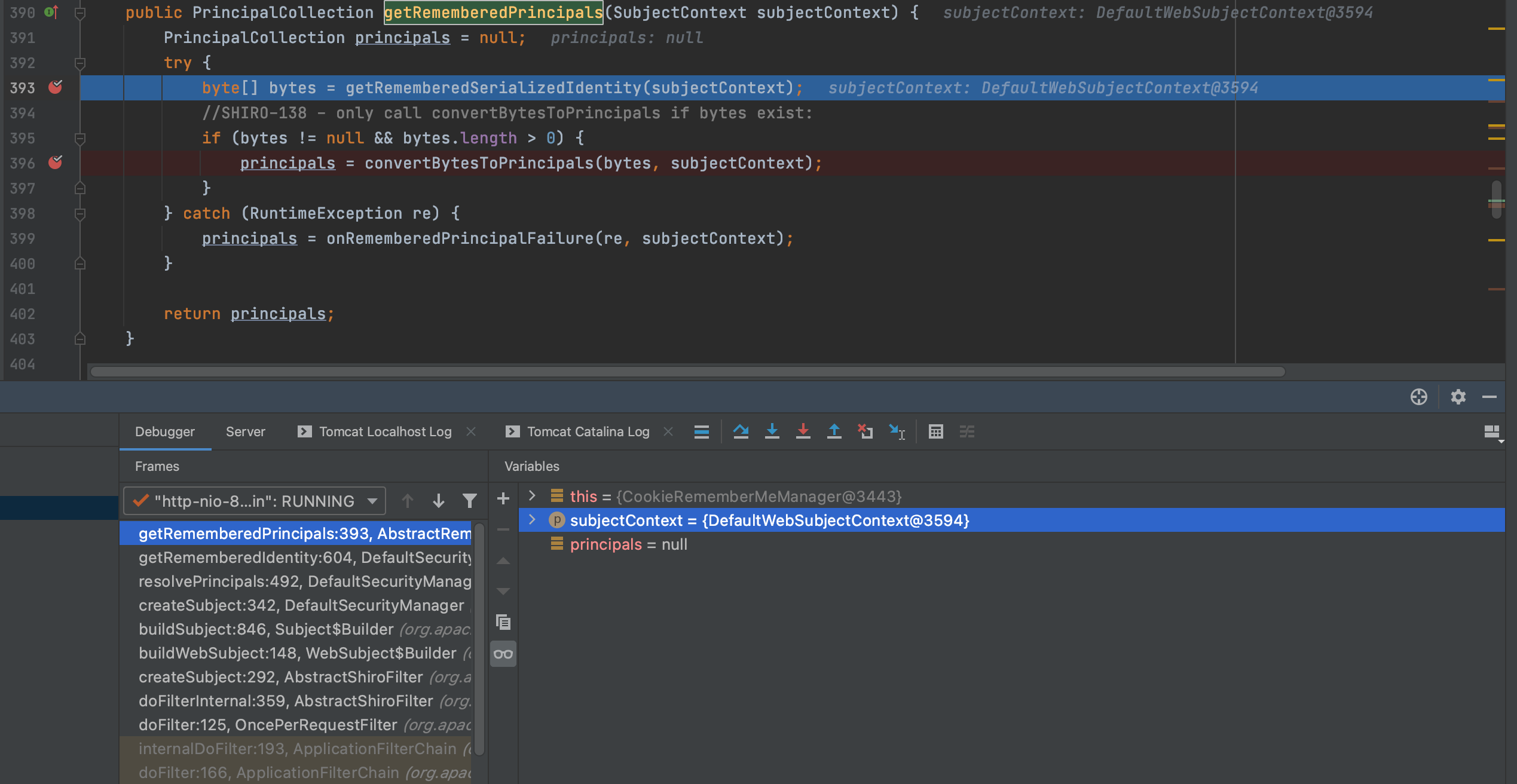
Task: Toggle the show watches glasses button
Action: (x=503, y=654)
